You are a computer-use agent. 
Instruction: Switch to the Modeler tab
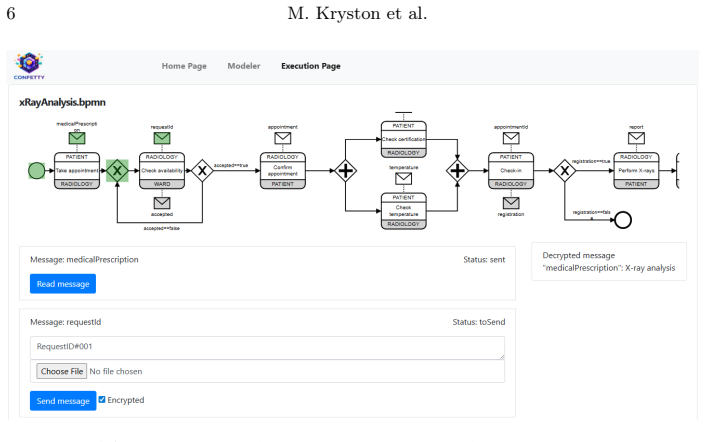point(244,66)
